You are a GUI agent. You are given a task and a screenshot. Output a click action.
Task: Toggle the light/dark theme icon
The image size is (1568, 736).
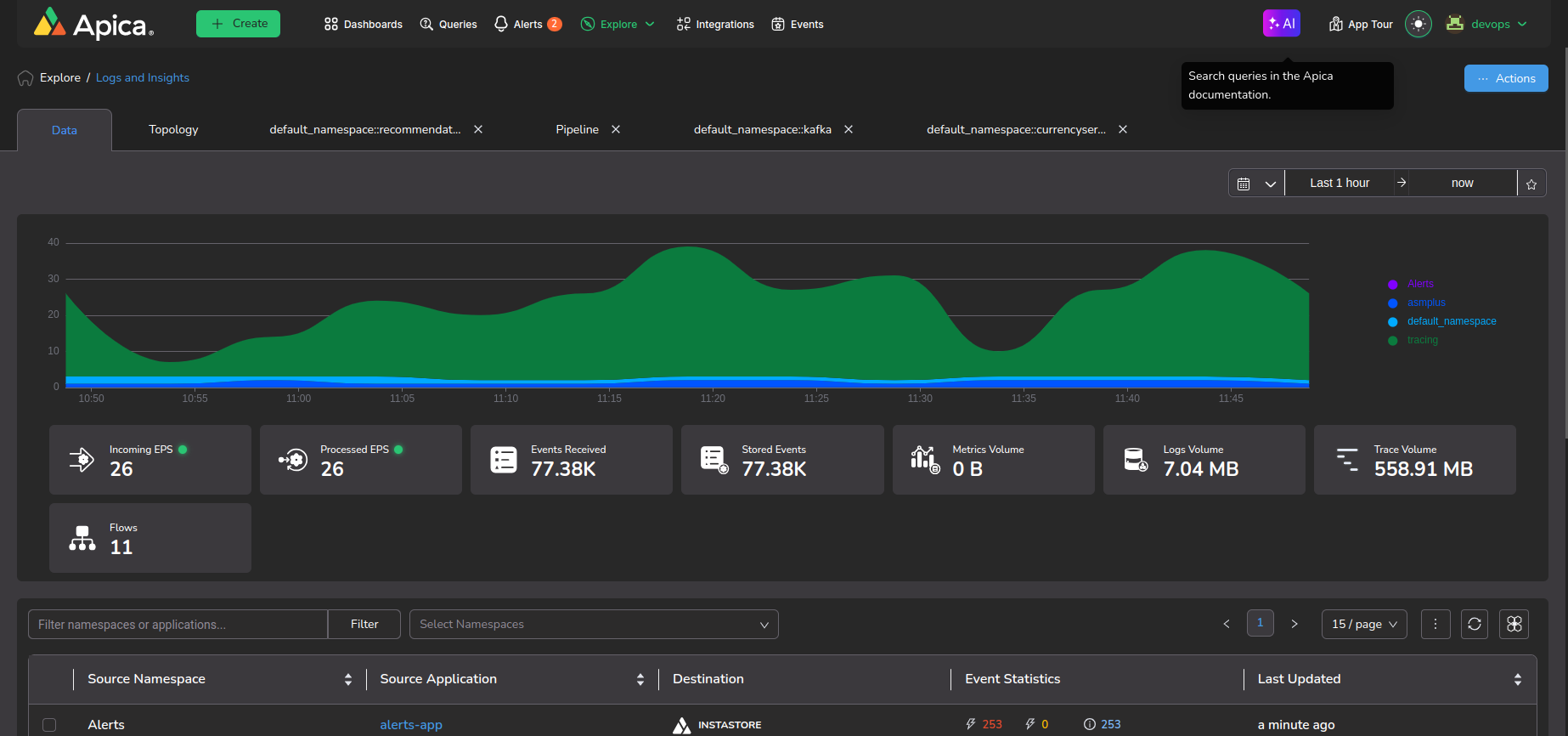(1418, 24)
